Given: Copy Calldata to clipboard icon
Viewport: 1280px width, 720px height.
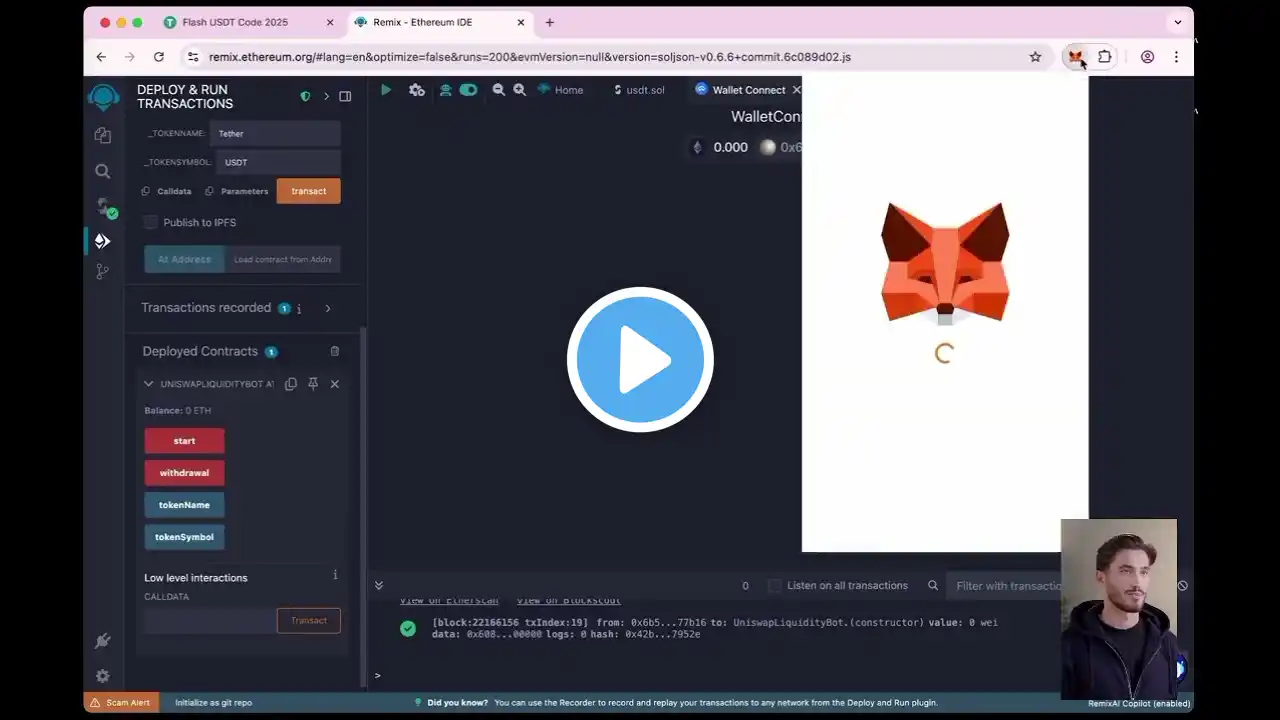Looking at the screenshot, I should [146, 191].
